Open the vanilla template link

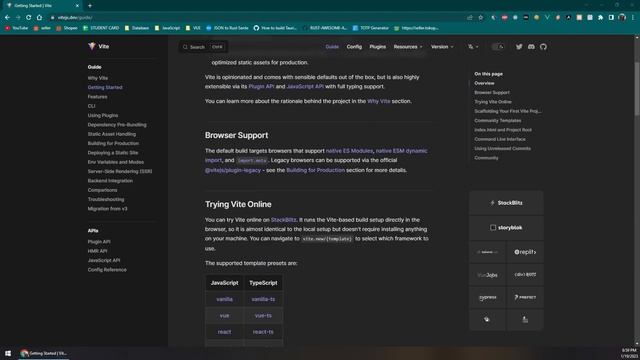point(224,300)
